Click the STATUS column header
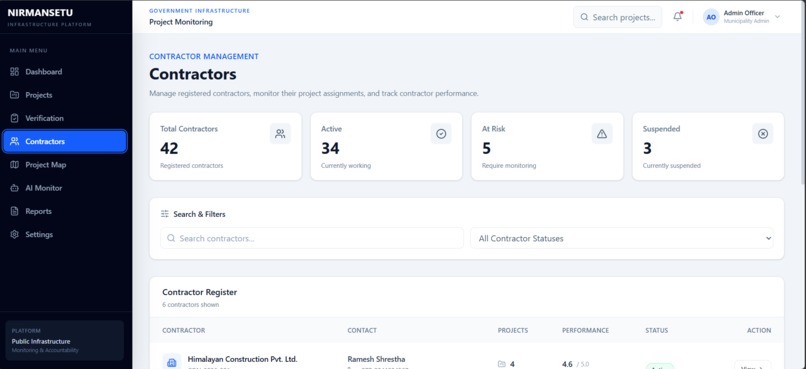The image size is (806, 369). click(x=656, y=330)
